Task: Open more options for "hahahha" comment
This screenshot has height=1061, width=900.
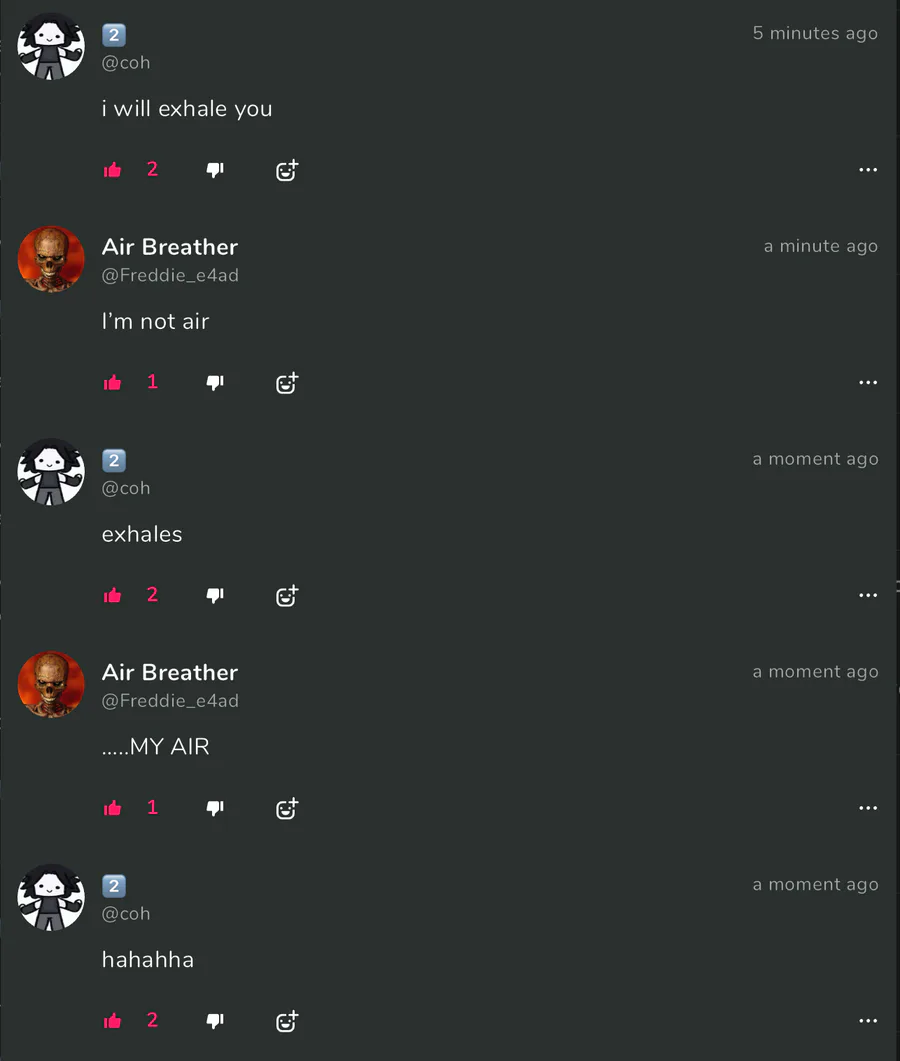Action: 868,1020
